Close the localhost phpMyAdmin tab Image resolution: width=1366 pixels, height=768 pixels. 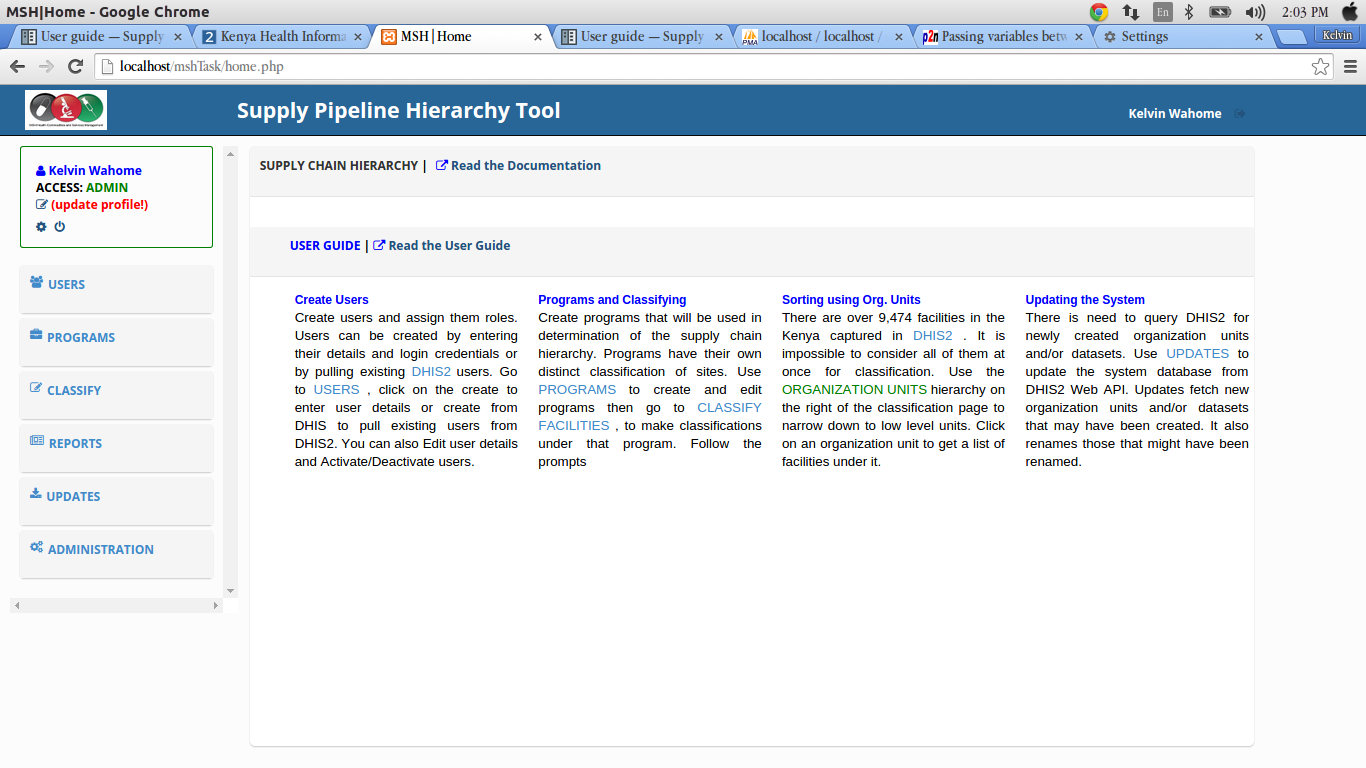coord(898,37)
